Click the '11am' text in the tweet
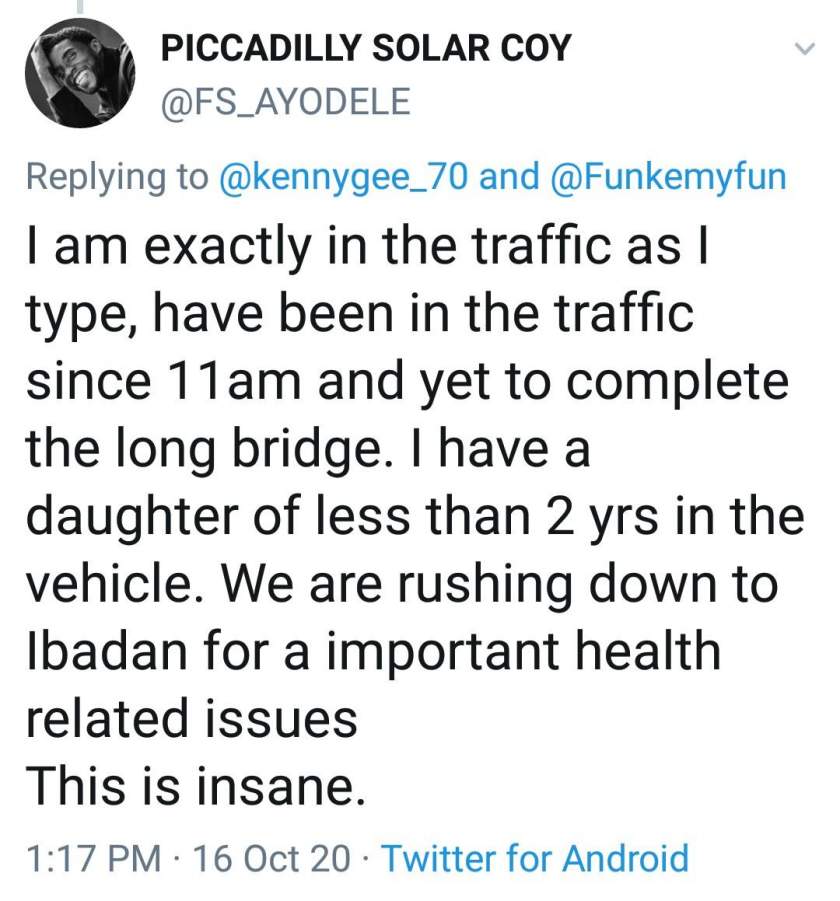 (x=234, y=382)
